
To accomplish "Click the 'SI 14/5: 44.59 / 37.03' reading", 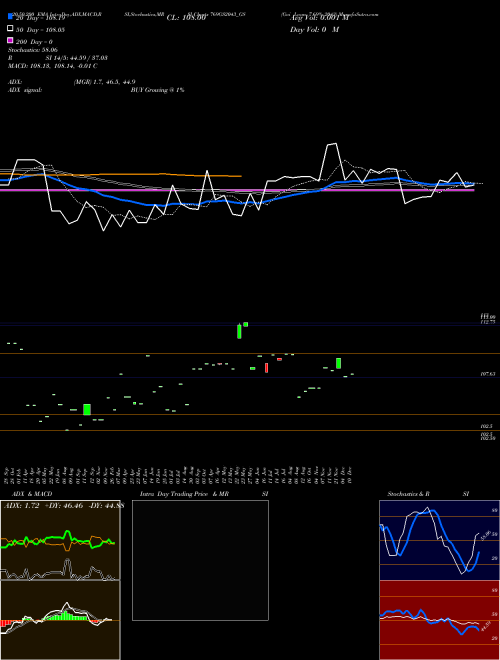I will 76,58.
